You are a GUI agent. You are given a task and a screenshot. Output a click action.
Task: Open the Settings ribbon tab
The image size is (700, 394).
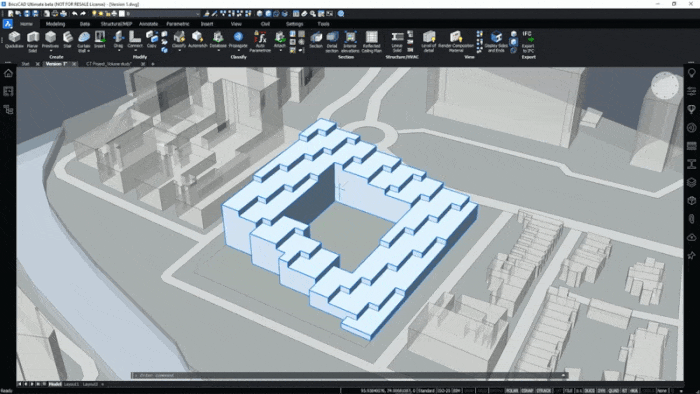[x=294, y=24]
